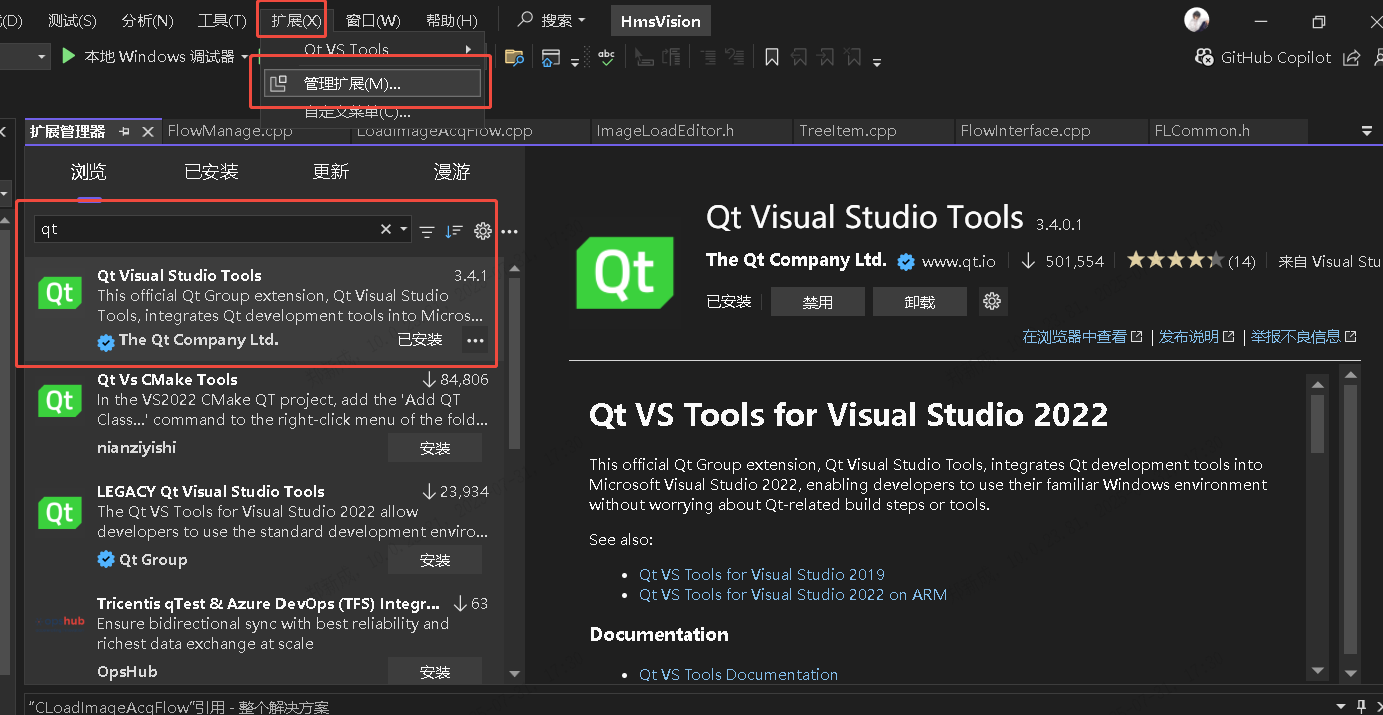Image resolution: width=1383 pixels, height=715 pixels.
Task: Open gear settings next to 卸载 button
Action: point(992,301)
